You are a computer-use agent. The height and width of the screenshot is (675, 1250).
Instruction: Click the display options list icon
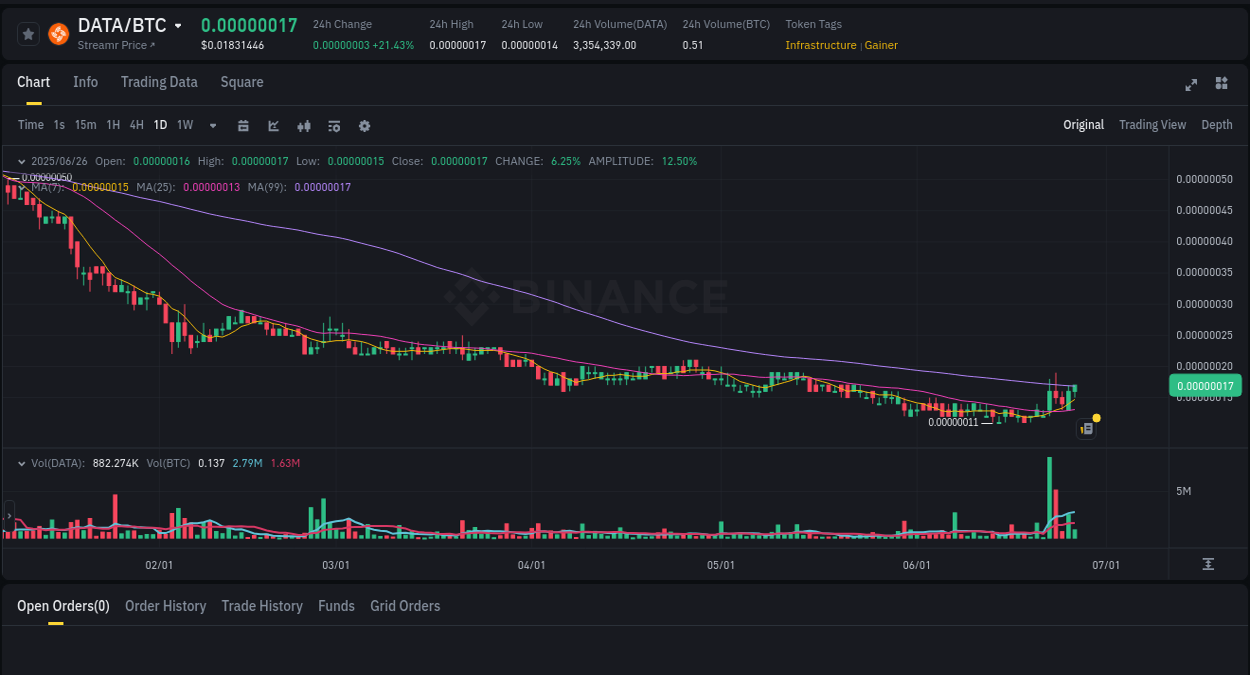point(334,125)
